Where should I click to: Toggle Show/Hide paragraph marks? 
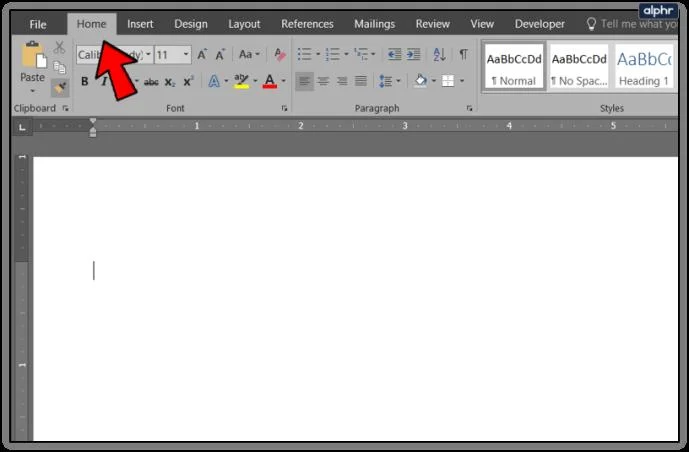click(x=463, y=54)
